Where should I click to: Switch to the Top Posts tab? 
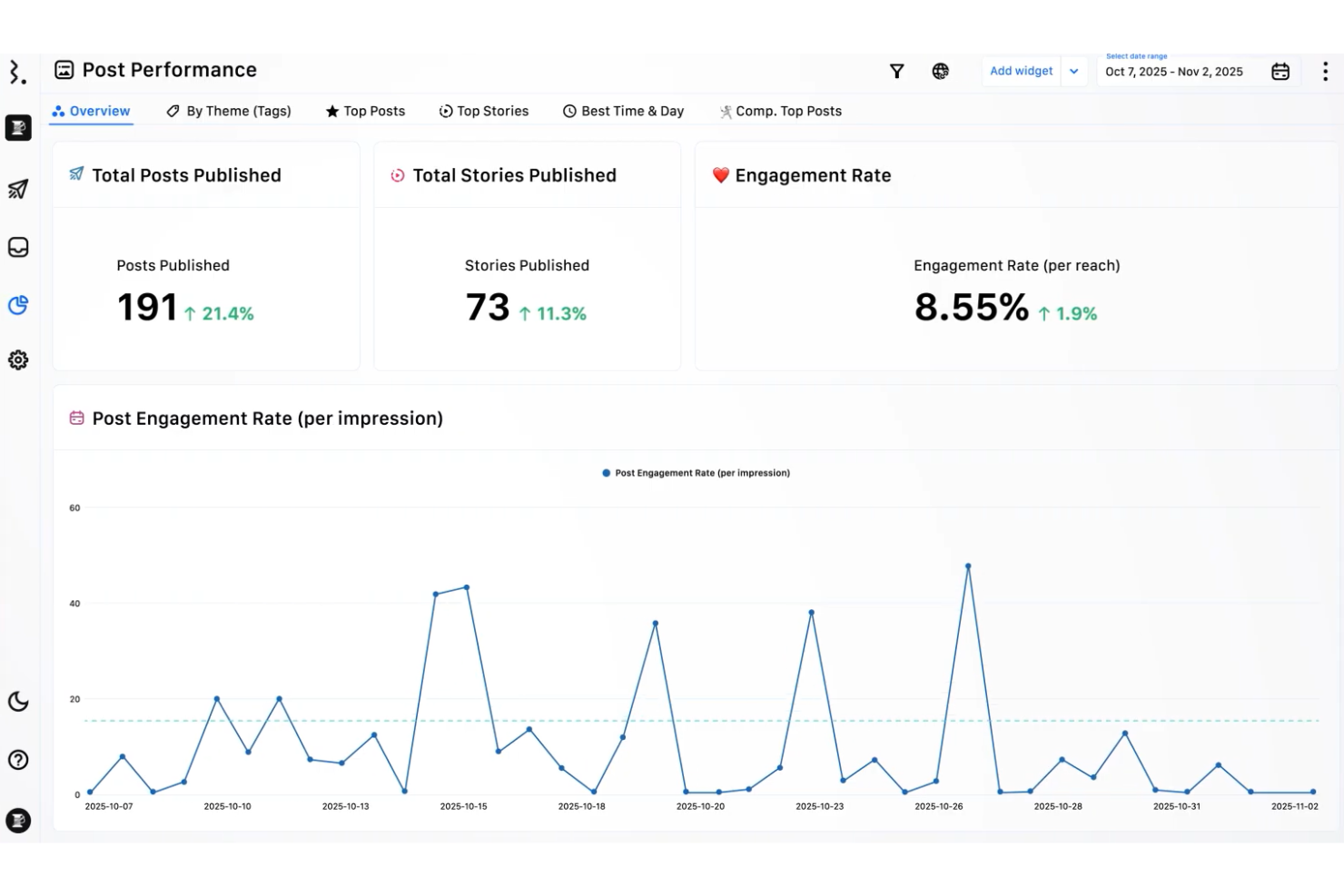(365, 111)
